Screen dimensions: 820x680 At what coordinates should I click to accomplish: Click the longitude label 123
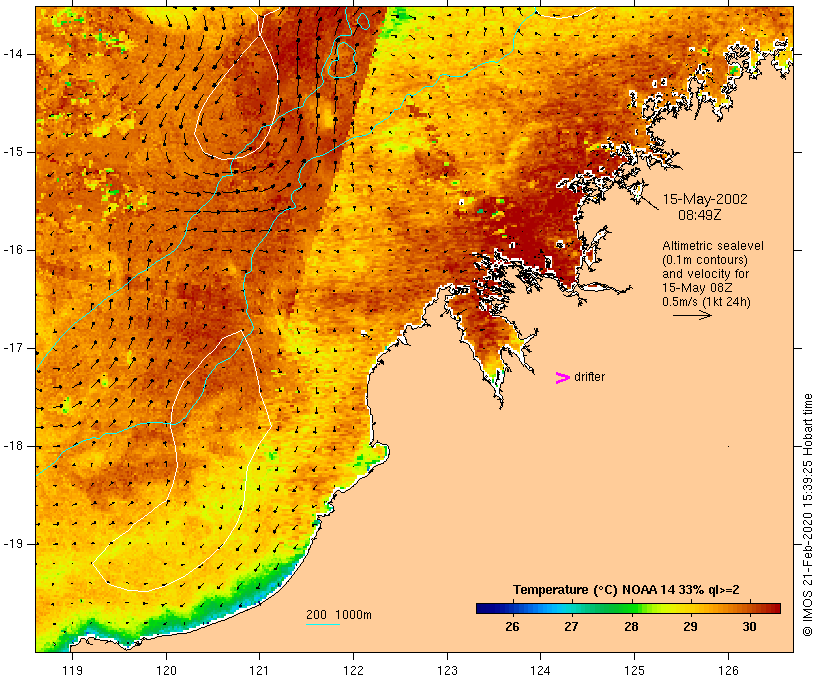tap(447, 670)
